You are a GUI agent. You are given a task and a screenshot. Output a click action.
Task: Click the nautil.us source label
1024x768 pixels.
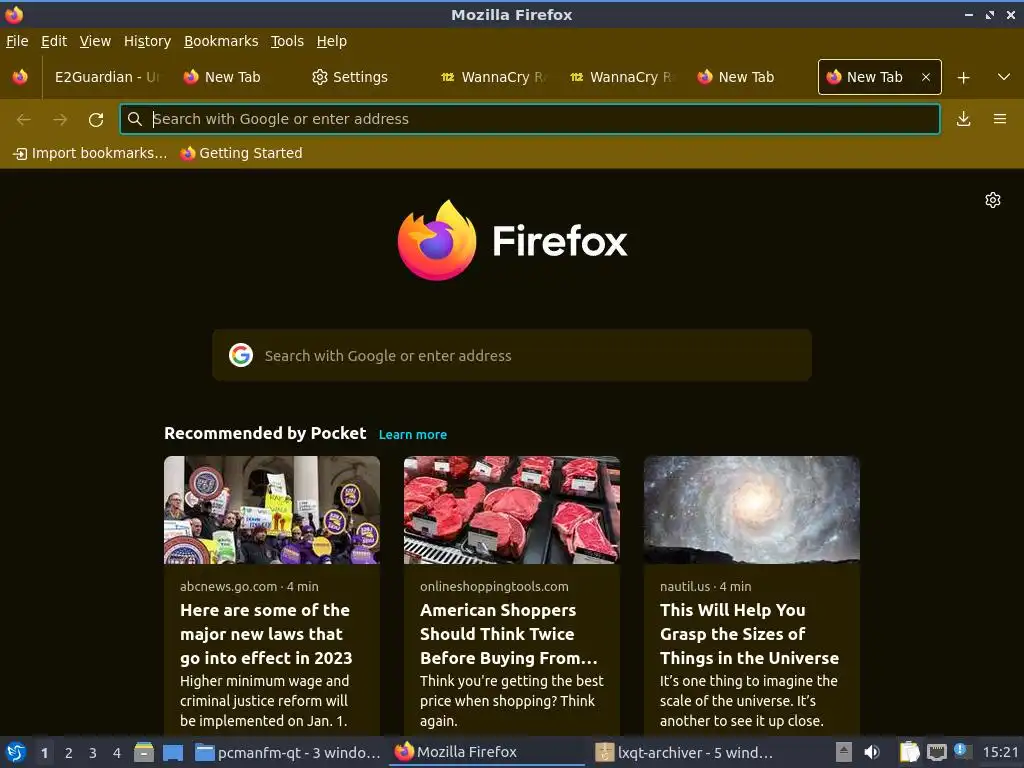tap(685, 586)
